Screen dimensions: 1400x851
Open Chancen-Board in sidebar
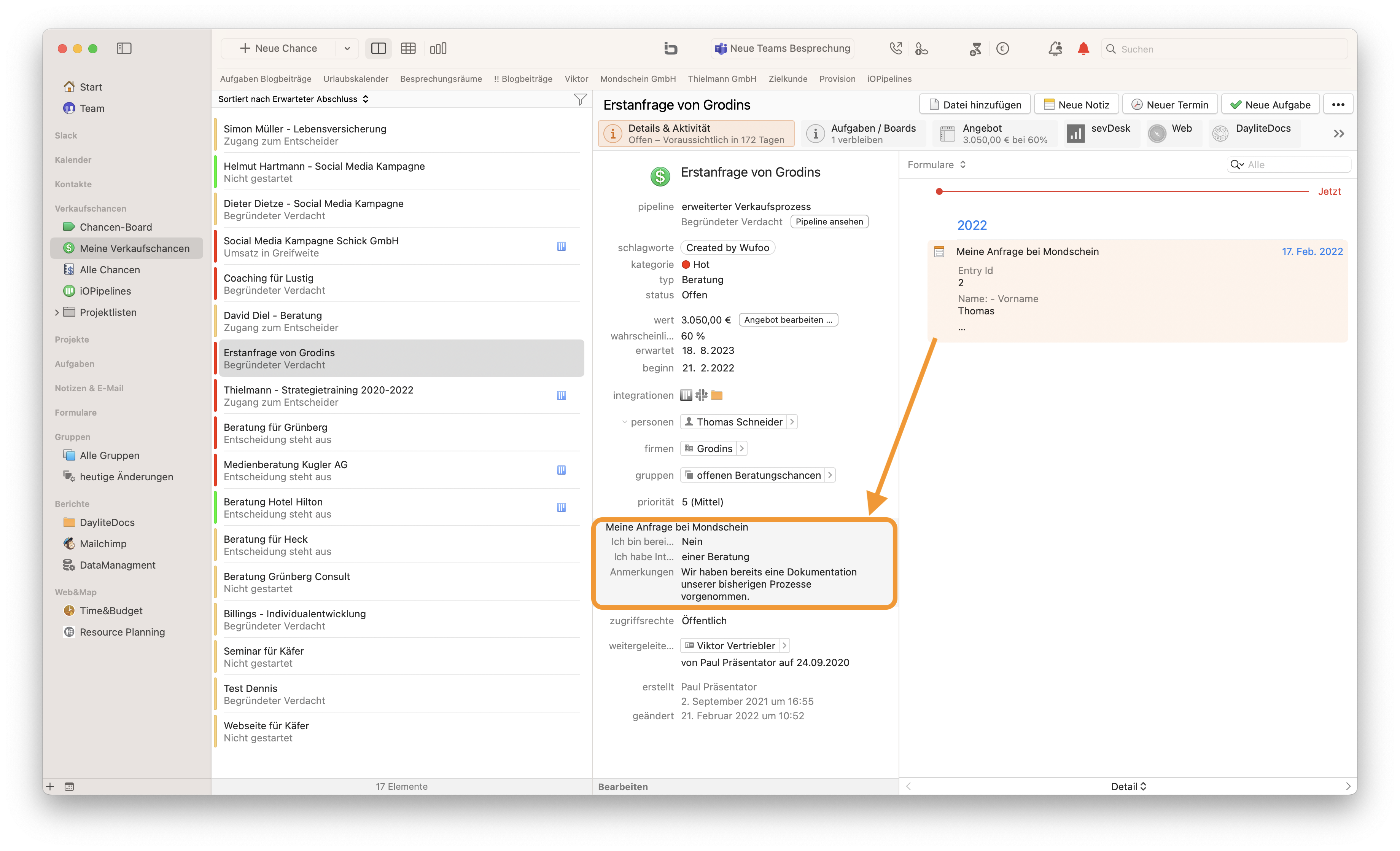pos(116,227)
